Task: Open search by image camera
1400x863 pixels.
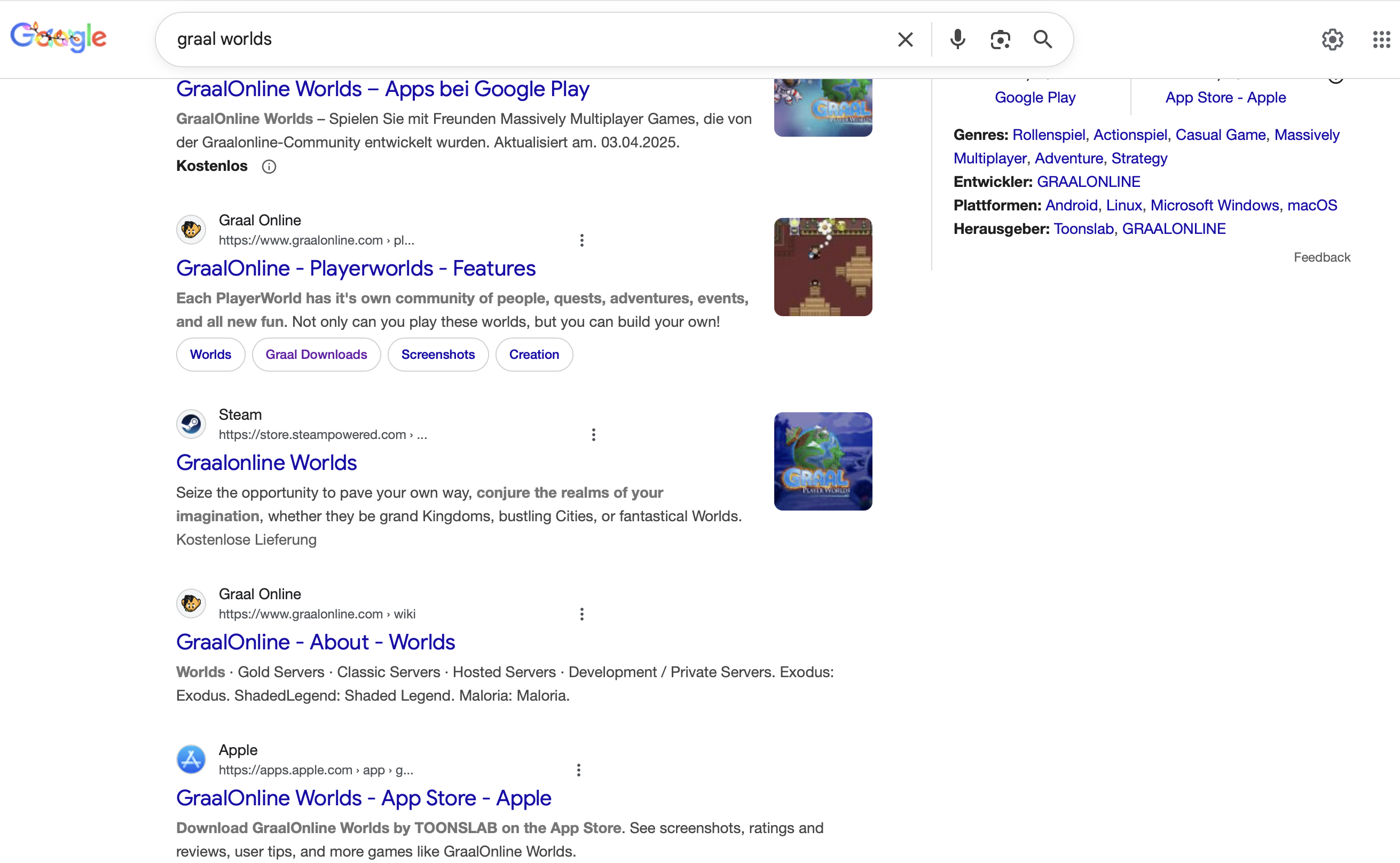Action: pyautogui.click(x=1000, y=40)
